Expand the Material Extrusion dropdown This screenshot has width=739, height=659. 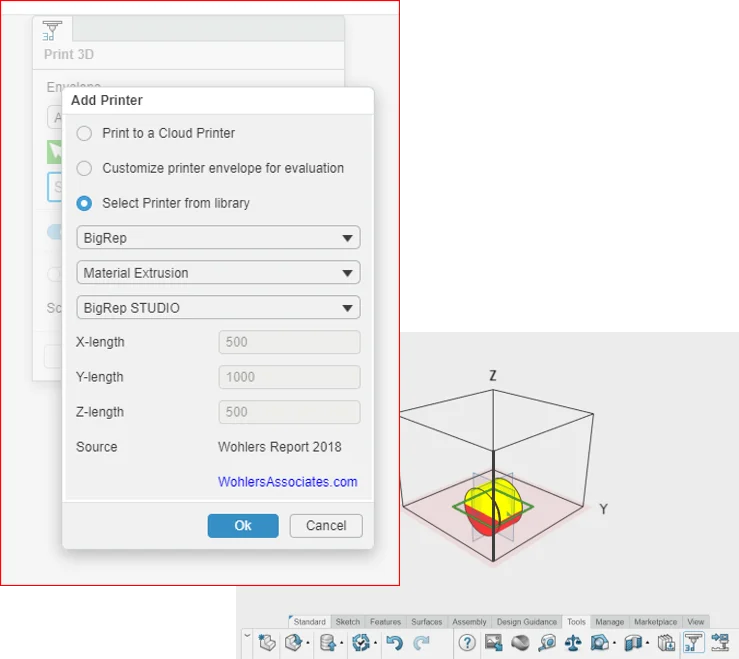pyautogui.click(x=218, y=273)
